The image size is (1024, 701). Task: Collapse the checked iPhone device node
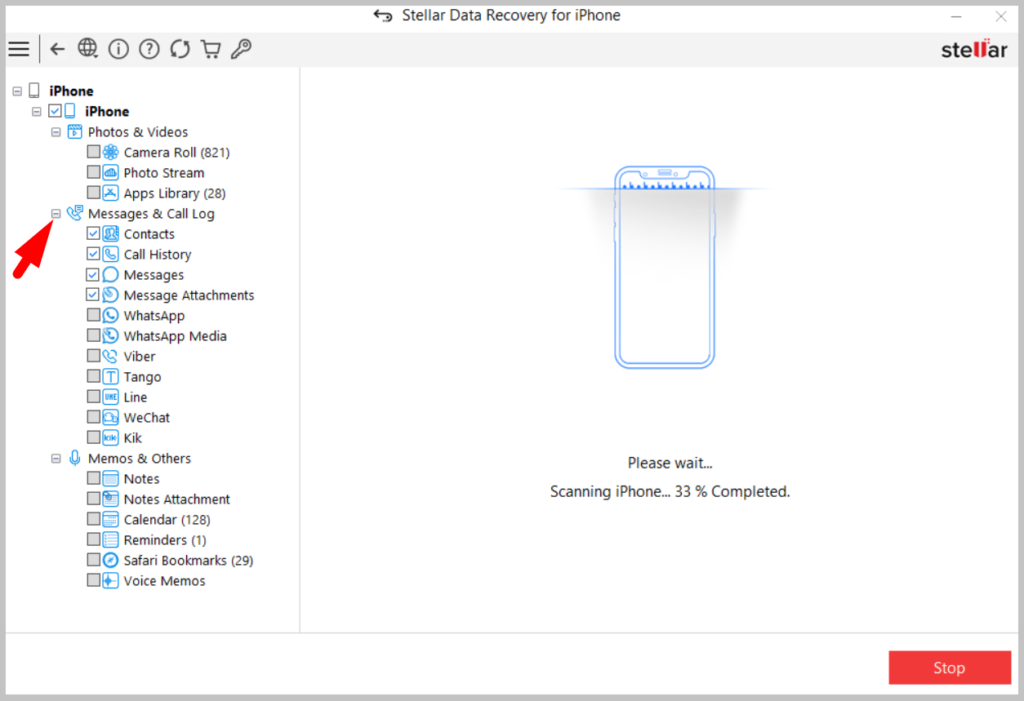(x=37, y=112)
